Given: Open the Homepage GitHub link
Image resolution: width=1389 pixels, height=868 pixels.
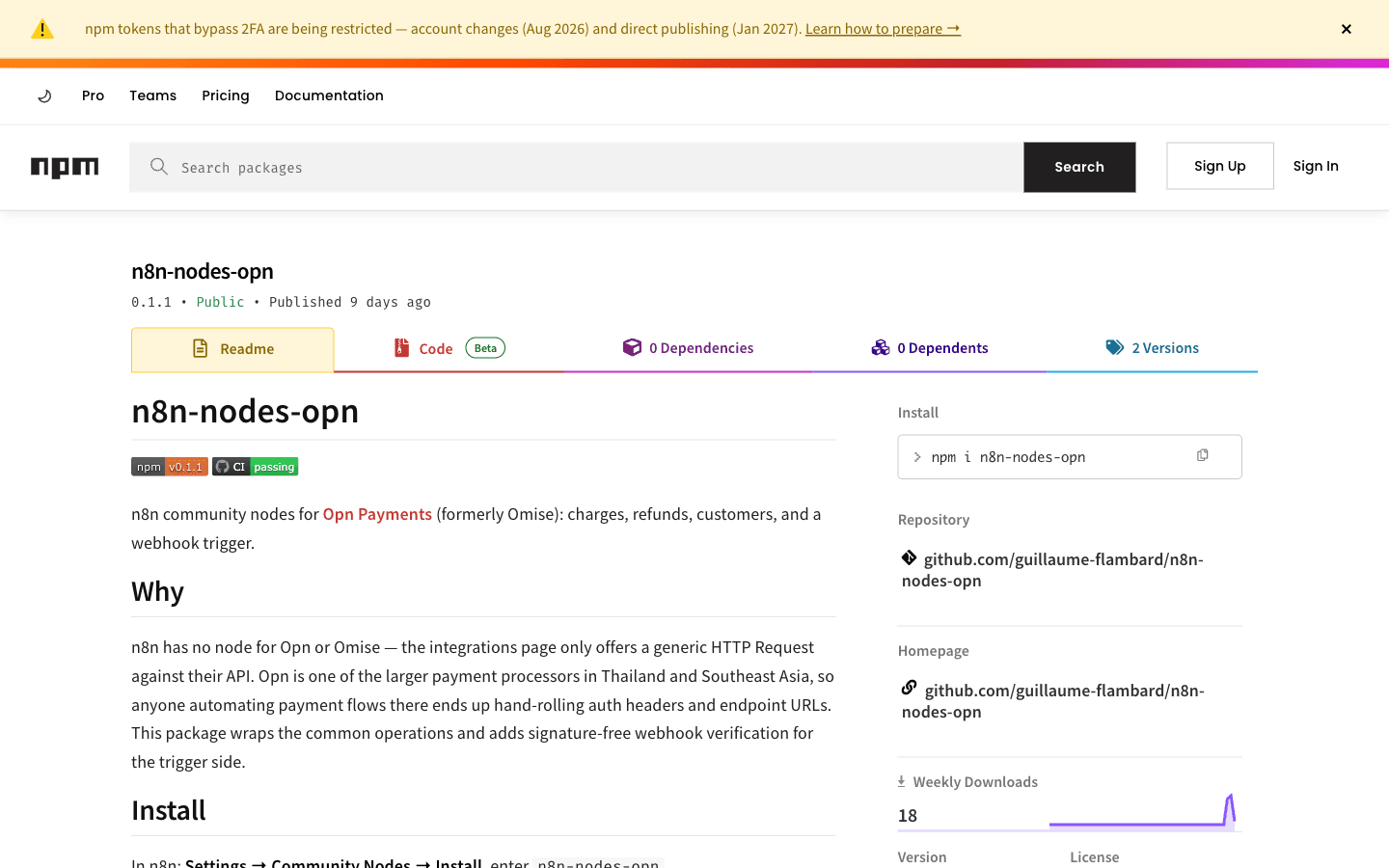Looking at the screenshot, I should (1053, 701).
